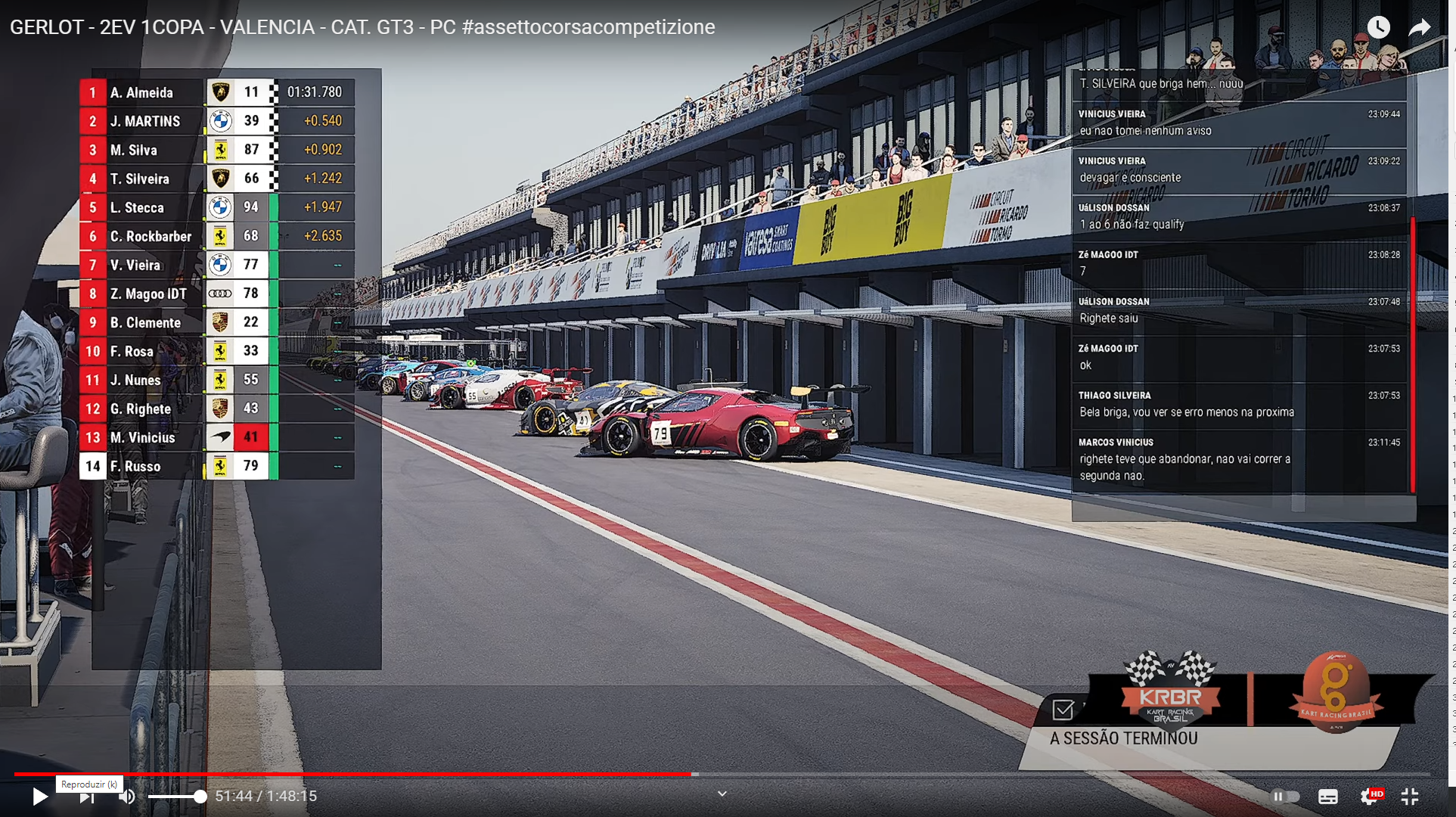Click A. Almeida leaderboard row
The image size is (1456, 817).
coord(217,92)
